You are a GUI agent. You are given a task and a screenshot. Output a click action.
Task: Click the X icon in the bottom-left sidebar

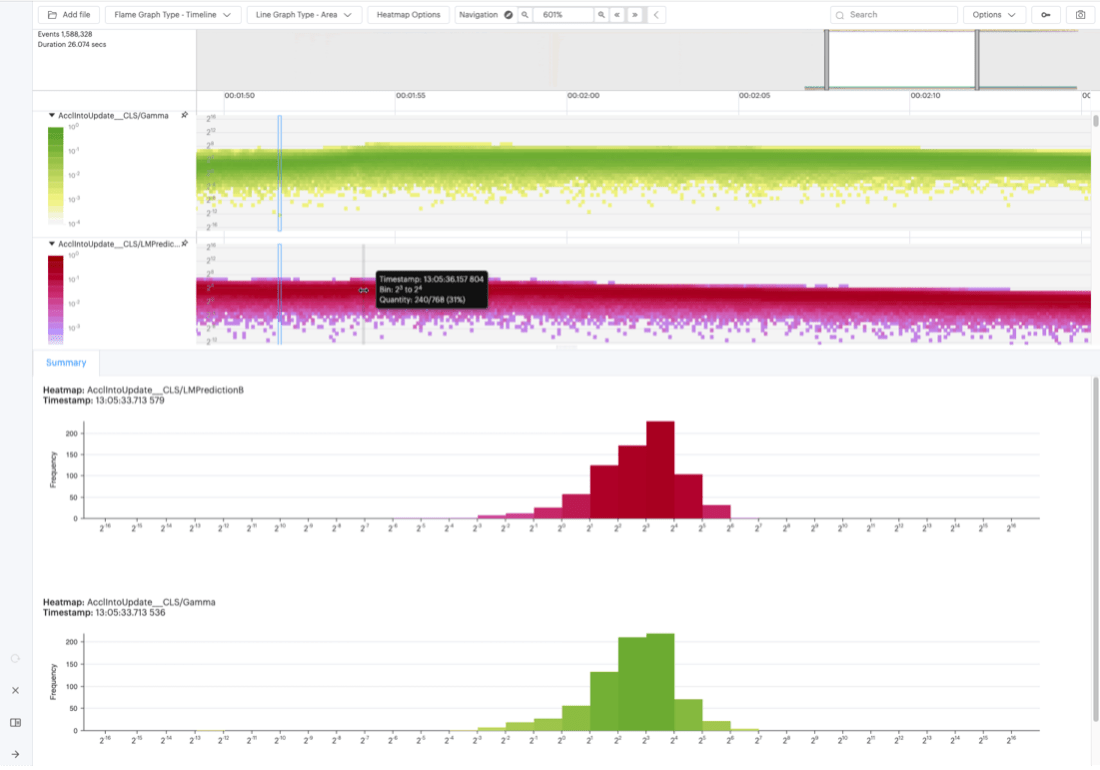15,690
